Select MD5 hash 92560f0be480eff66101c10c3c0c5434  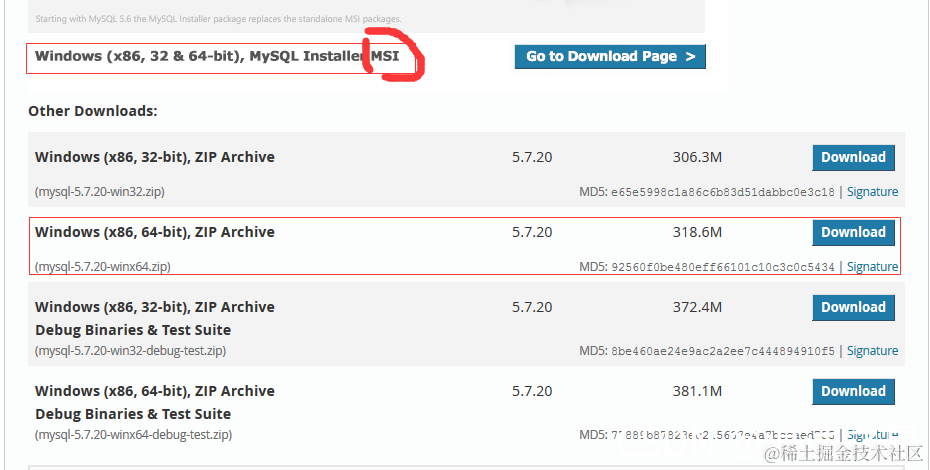click(x=722, y=267)
